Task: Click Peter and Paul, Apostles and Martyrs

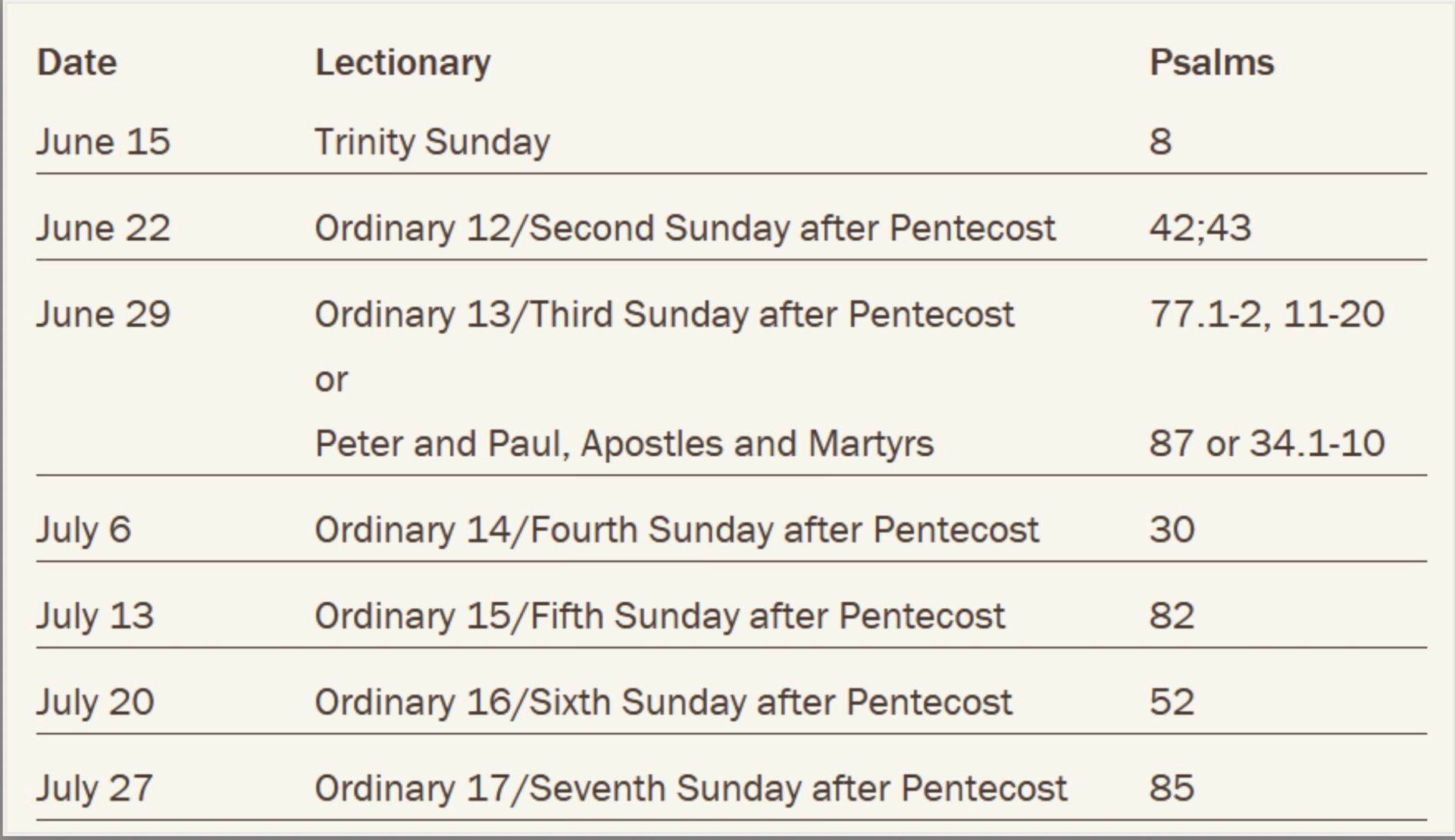Action: 624,444
